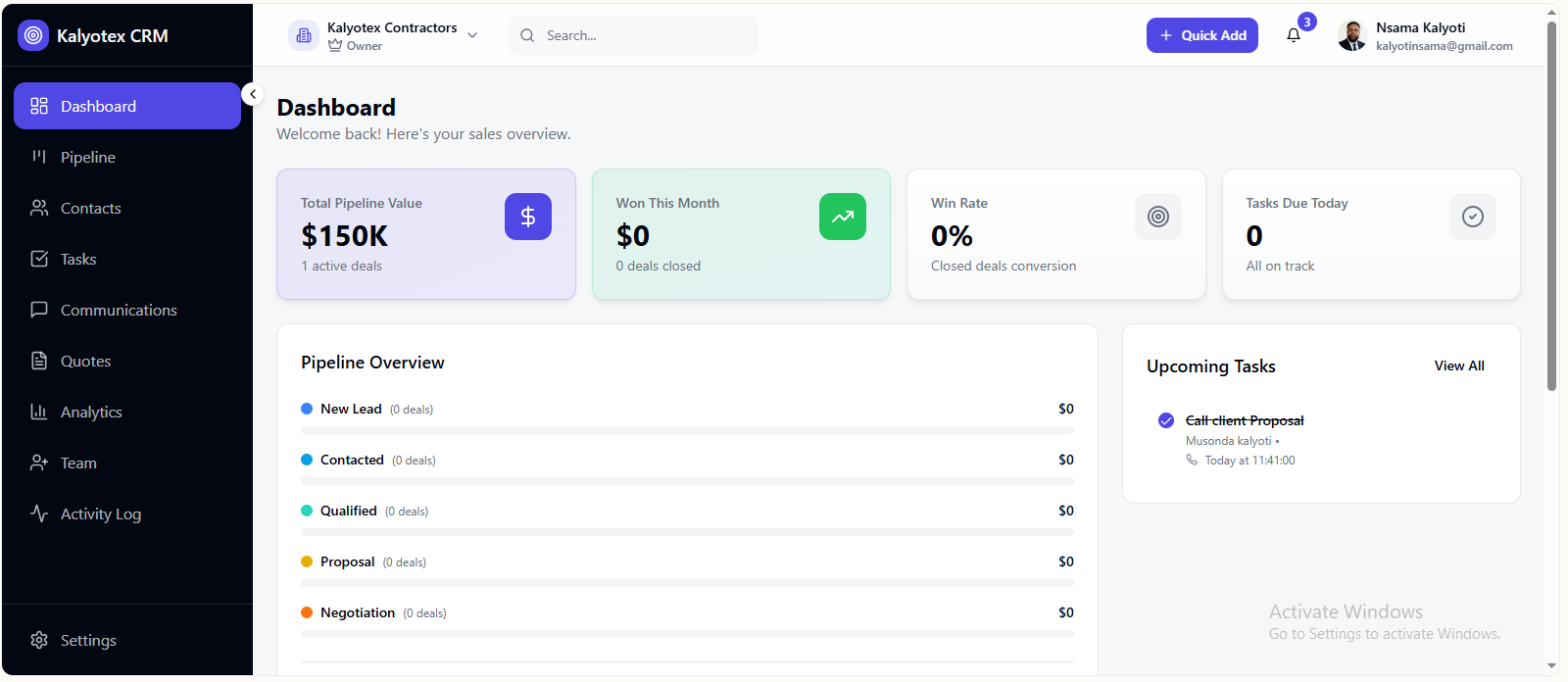Go to Analytics in the sidebar
The width and height of the screenshot is (1568, 682).
[x=91, y=412]
